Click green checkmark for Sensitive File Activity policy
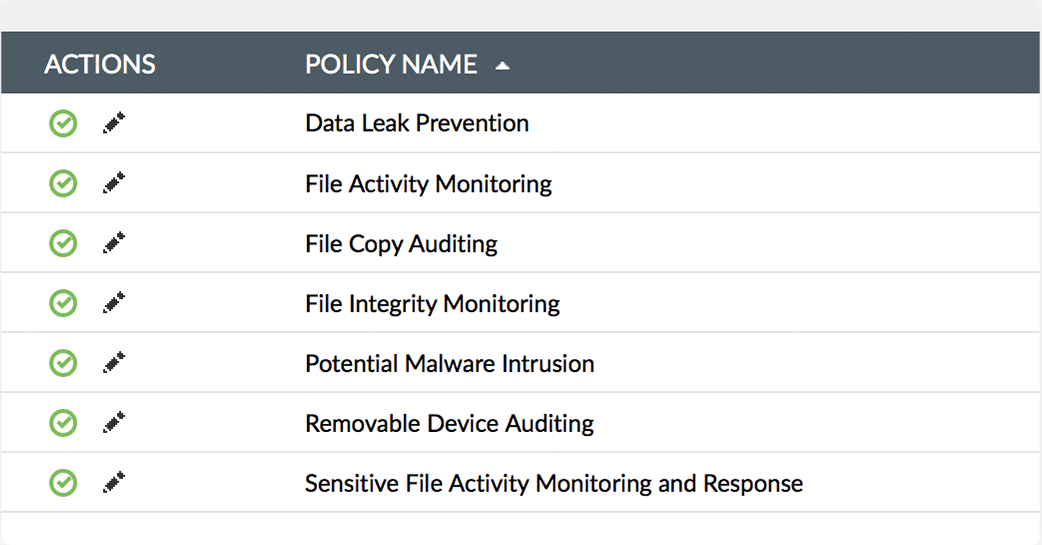Image resolution: width=1042 pixels, height=545 pixels. 63,484
